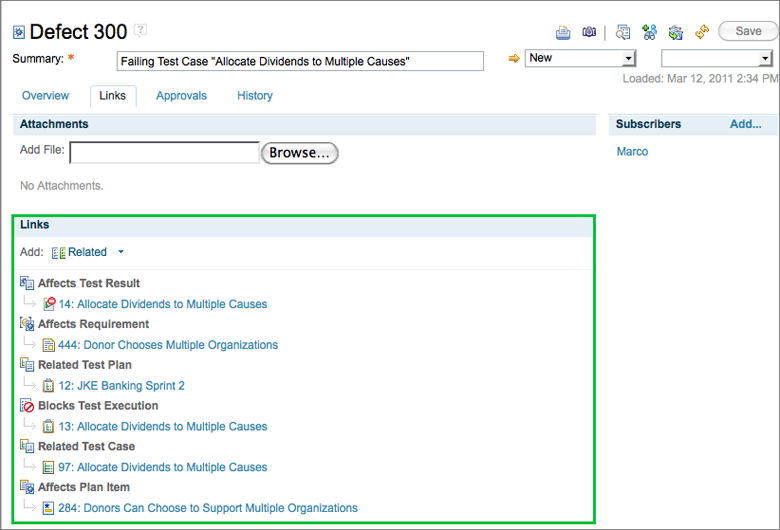Open link 13: Allocate Dividends to Multiple Causes

(x=163, y=426)
